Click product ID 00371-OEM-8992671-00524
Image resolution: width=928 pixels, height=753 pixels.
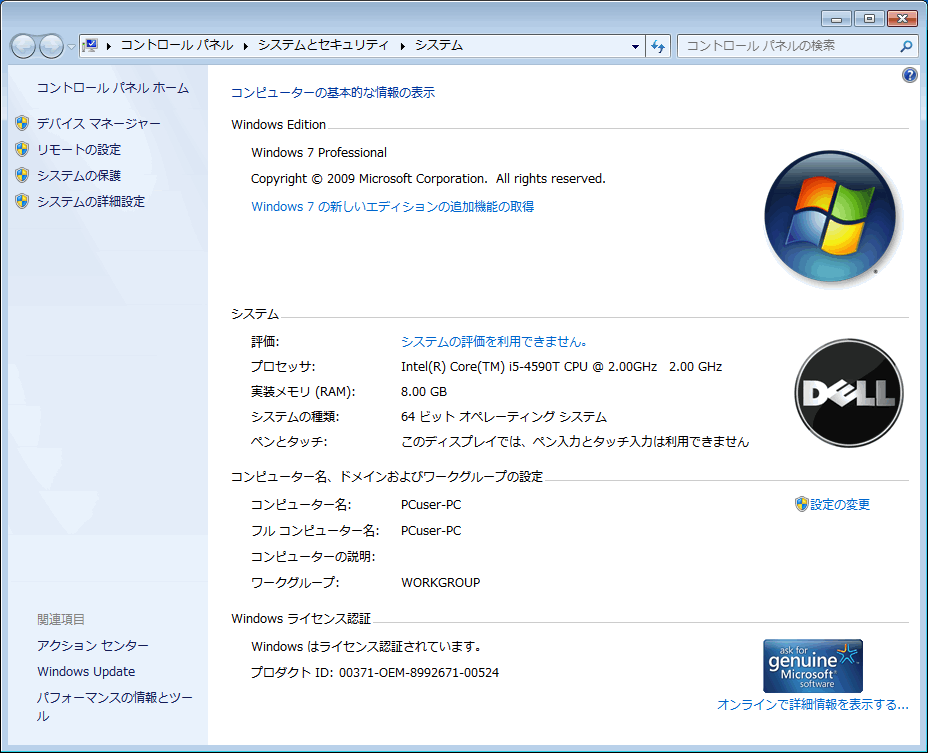pyautogui.click(x=419, y=673)
